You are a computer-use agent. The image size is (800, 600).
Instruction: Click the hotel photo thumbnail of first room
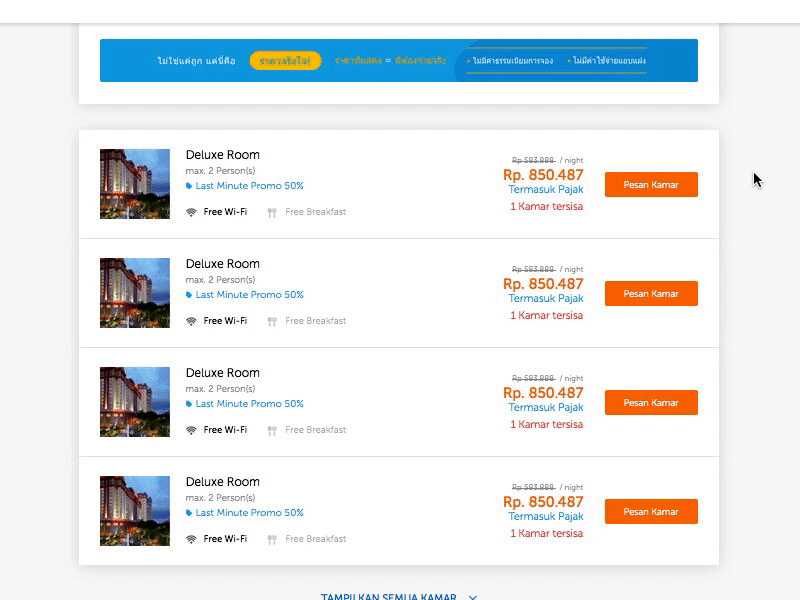click(x=134, y=183)
